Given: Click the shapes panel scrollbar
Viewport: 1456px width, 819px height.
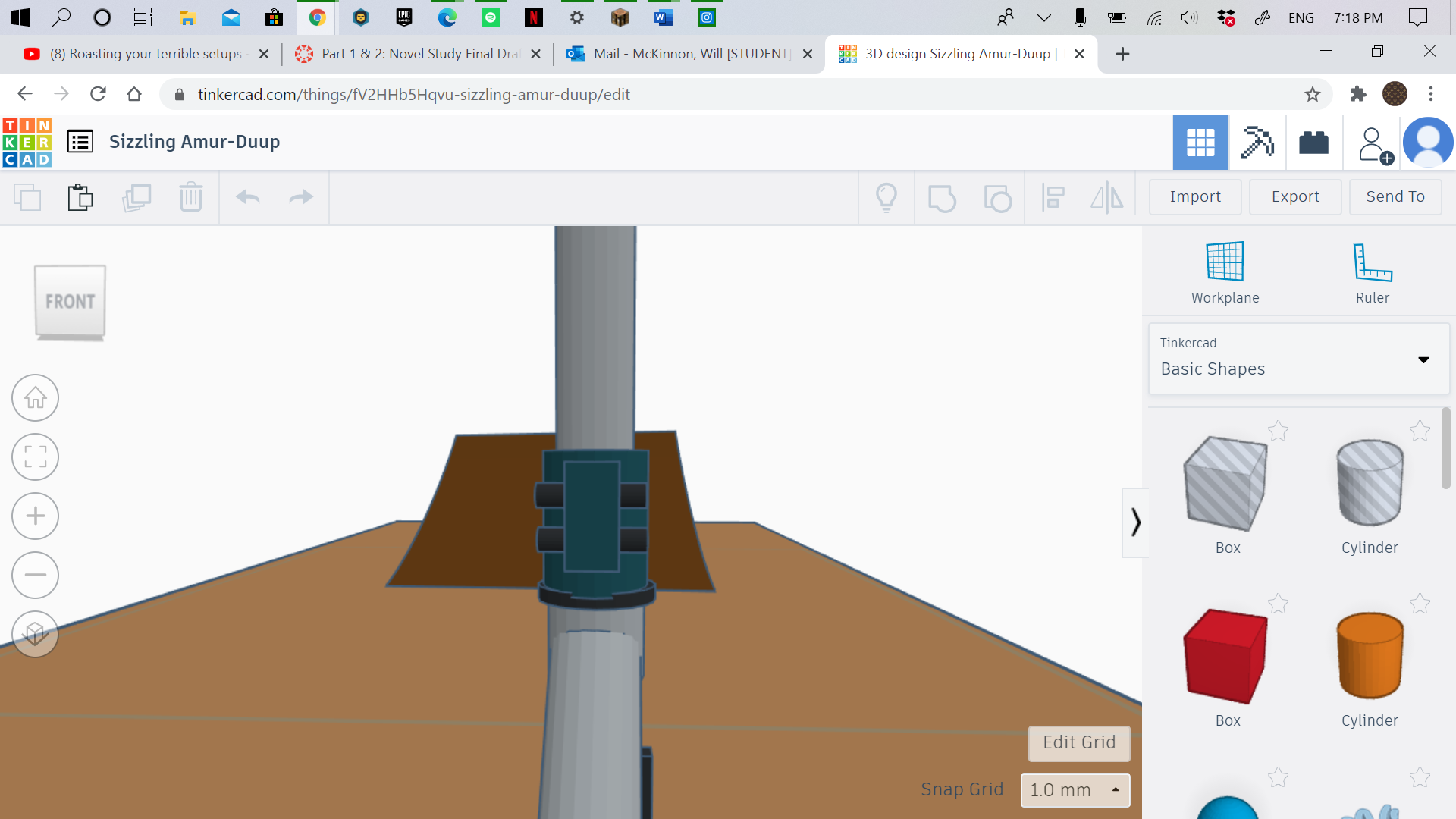Looking at the screenshot, I should 1445,449.
